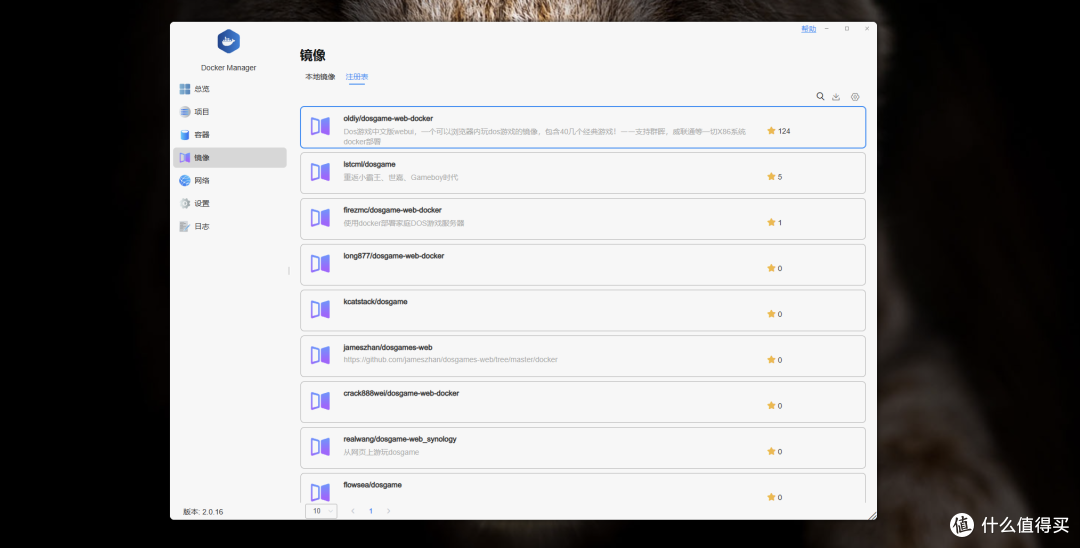1080x548 pixels.
Task: Click the sidebar collapse handle
Action: [289, 271]
